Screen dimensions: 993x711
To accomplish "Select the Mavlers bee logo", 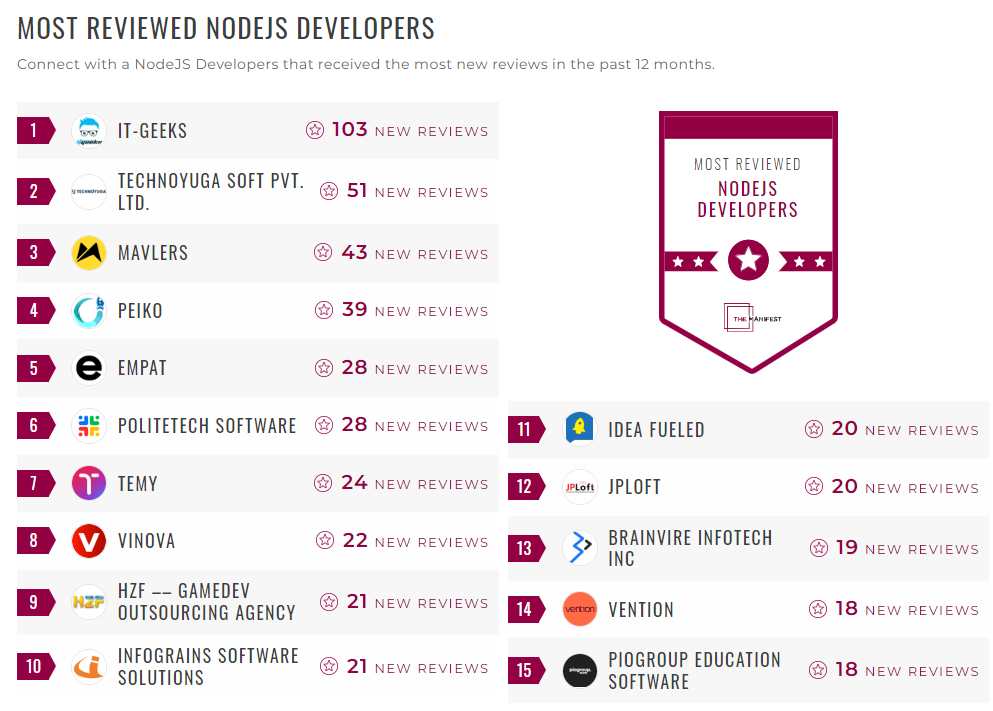I will (x=87, y=253).
